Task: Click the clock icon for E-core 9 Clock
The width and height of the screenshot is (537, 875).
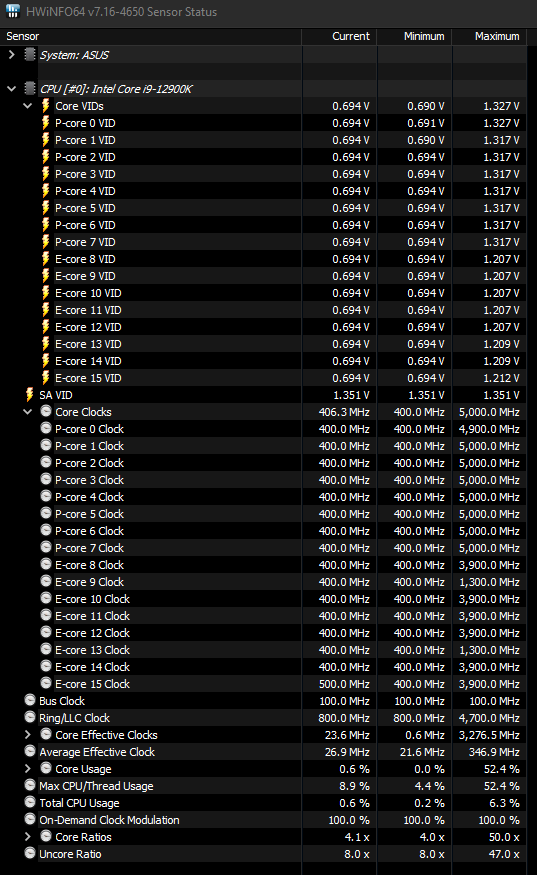Action: pos(46,581)
